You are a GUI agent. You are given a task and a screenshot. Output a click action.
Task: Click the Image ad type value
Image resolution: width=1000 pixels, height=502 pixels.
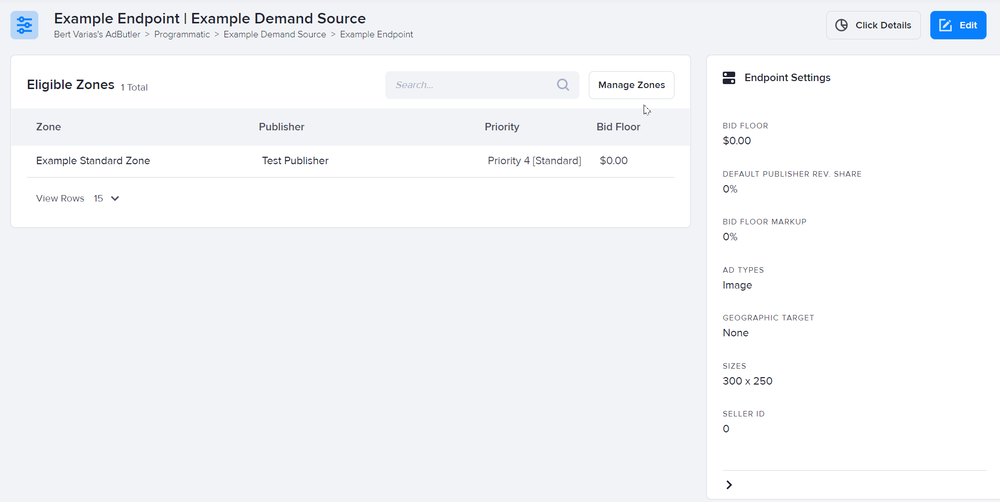click(737, 285)
